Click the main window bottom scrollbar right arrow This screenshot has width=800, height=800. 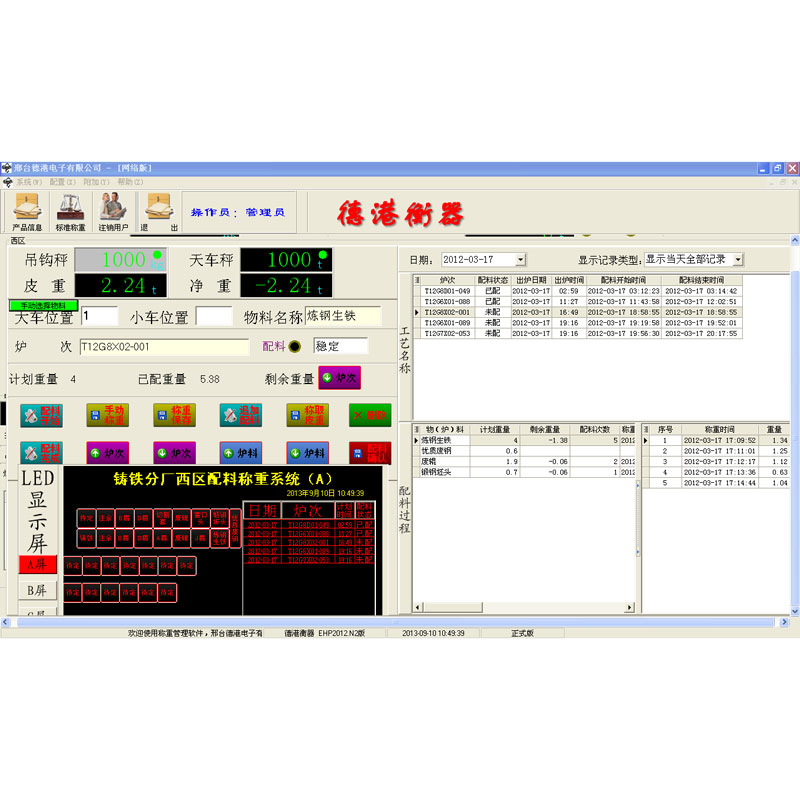[x=785, y=622]
